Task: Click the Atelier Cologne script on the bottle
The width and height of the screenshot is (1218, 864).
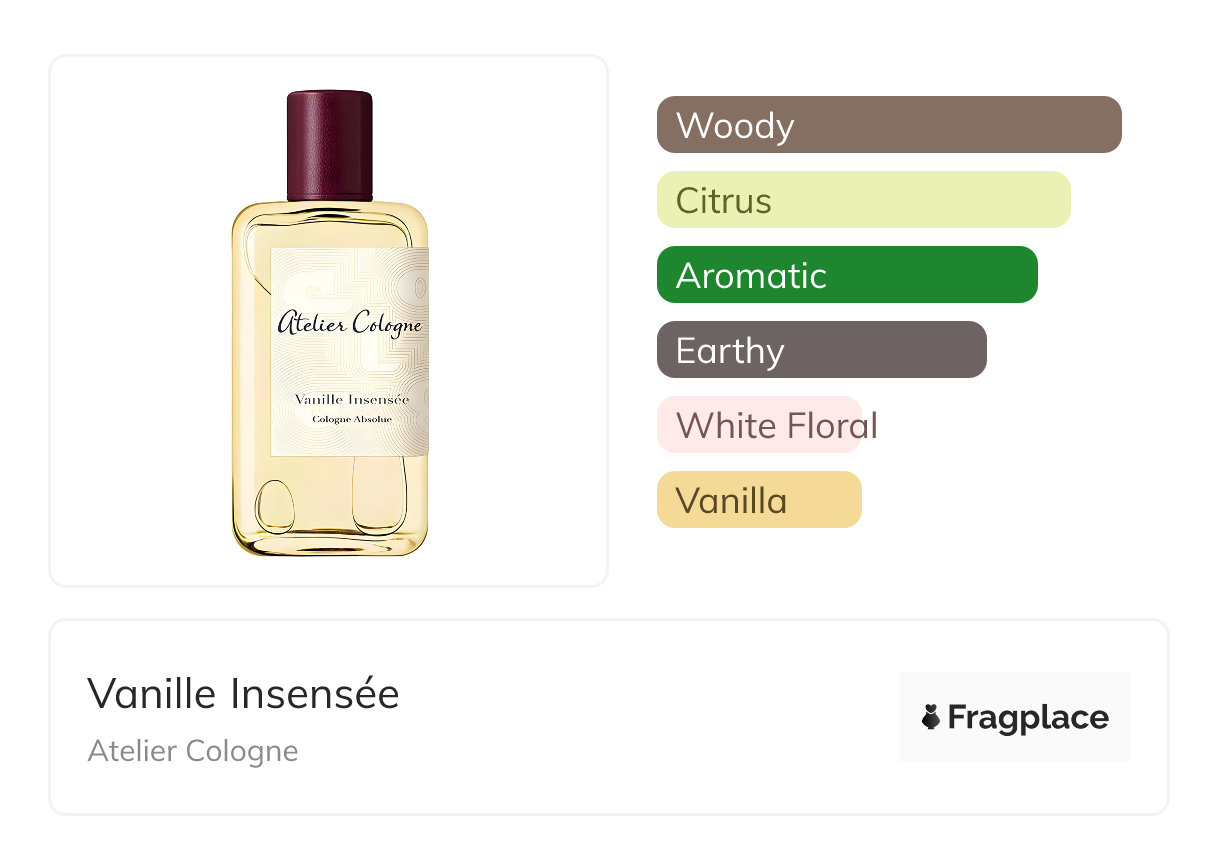Action: tap(349, 324)
